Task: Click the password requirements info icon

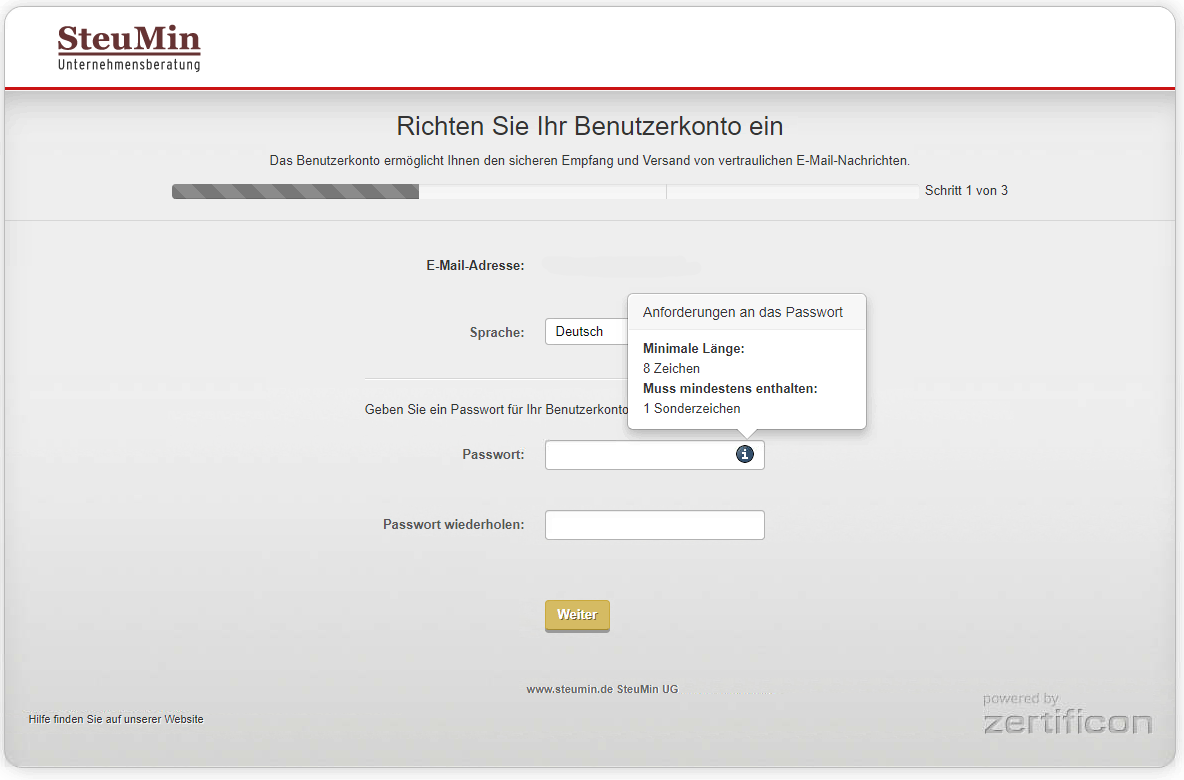Action: [744, 454]
